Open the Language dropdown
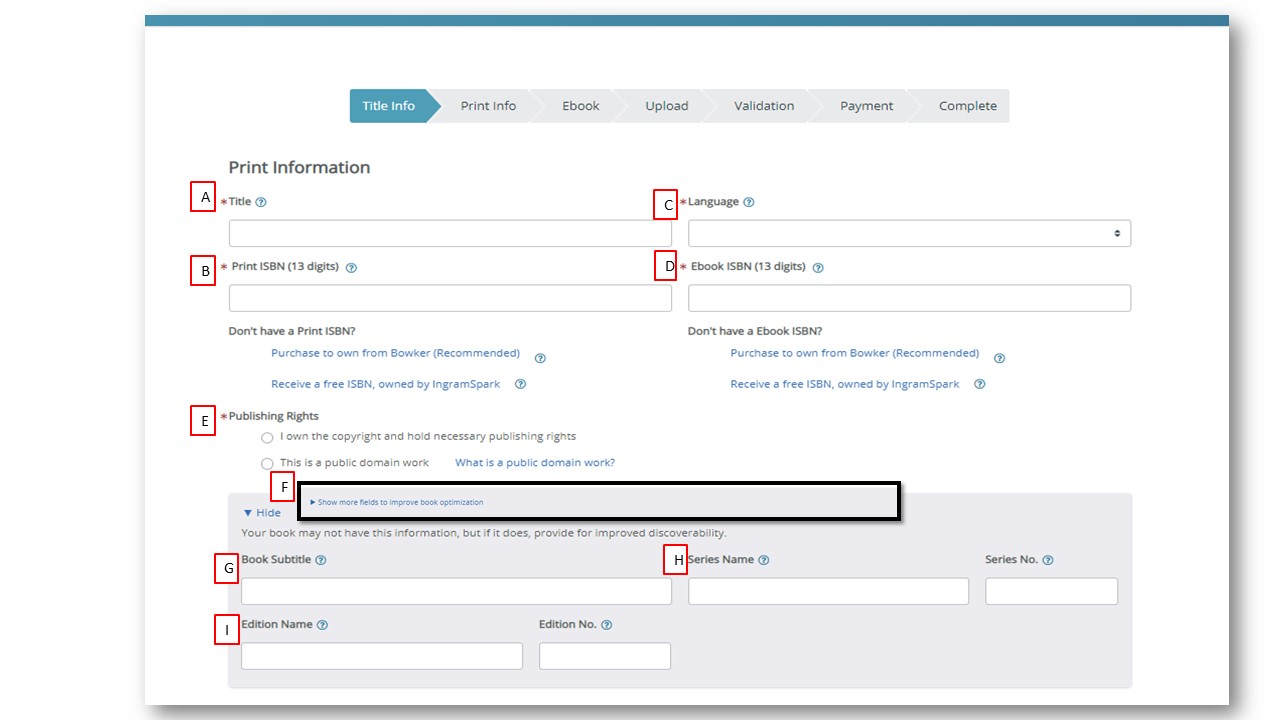The height and width of the screenshot is (720, 1280). point(909,233)
